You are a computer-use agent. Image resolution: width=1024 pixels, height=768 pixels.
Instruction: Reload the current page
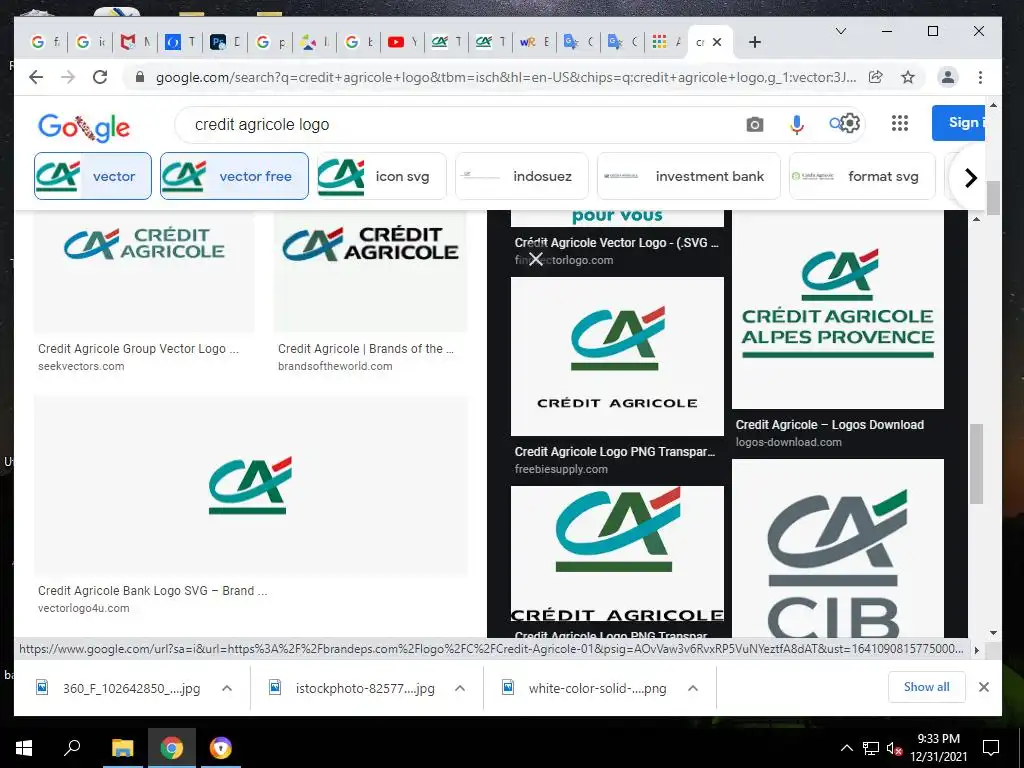click(100, 77)
